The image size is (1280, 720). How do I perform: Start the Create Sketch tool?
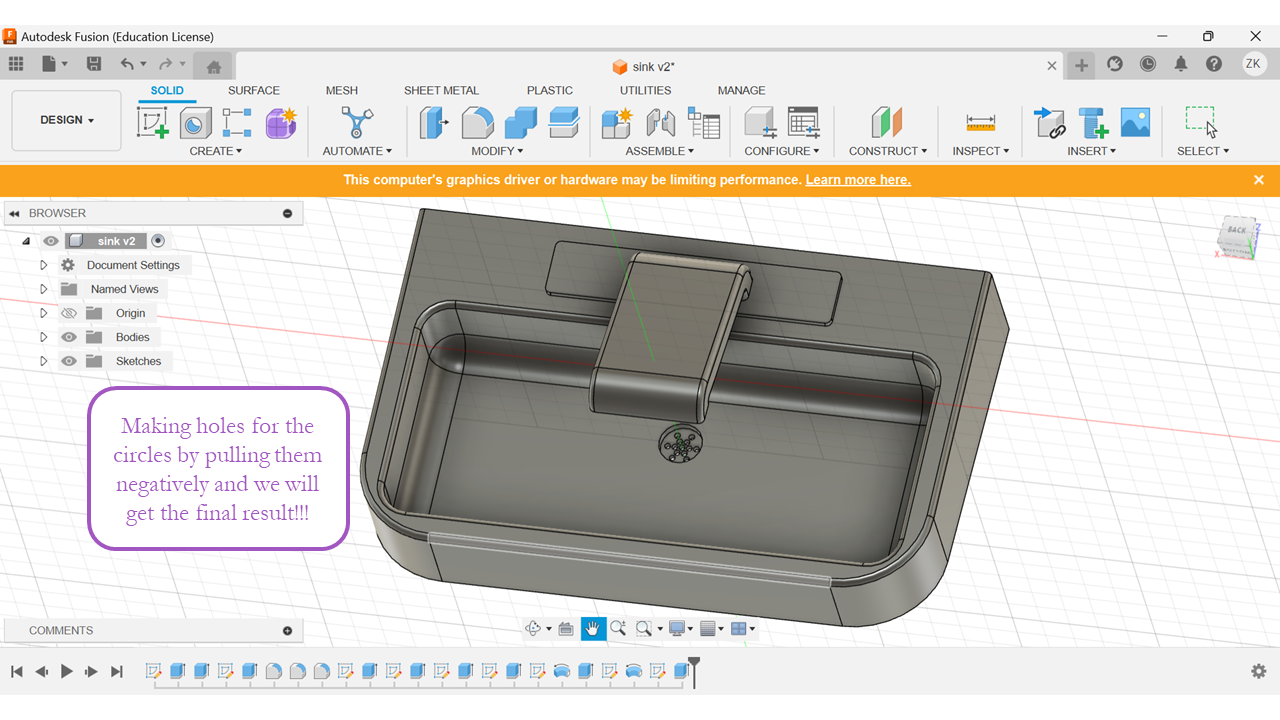[x=153, y=123]
